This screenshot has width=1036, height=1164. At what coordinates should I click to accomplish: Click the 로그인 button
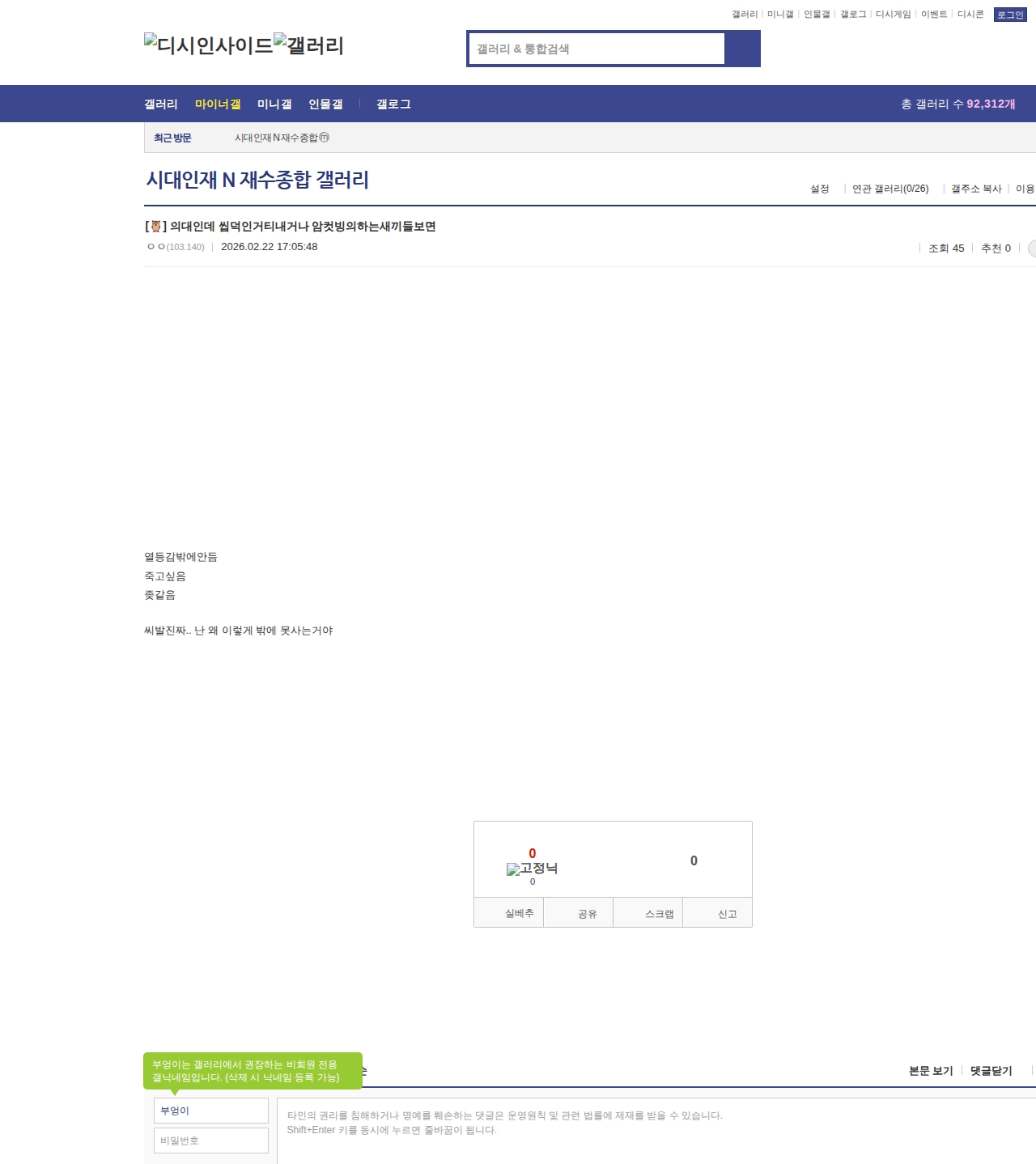1010,15
